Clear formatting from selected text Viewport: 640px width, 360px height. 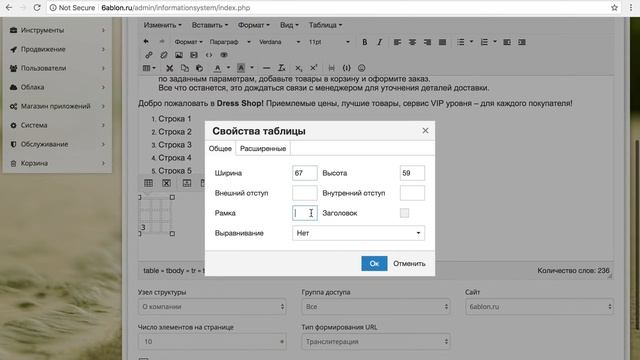[x=282, y=68]
